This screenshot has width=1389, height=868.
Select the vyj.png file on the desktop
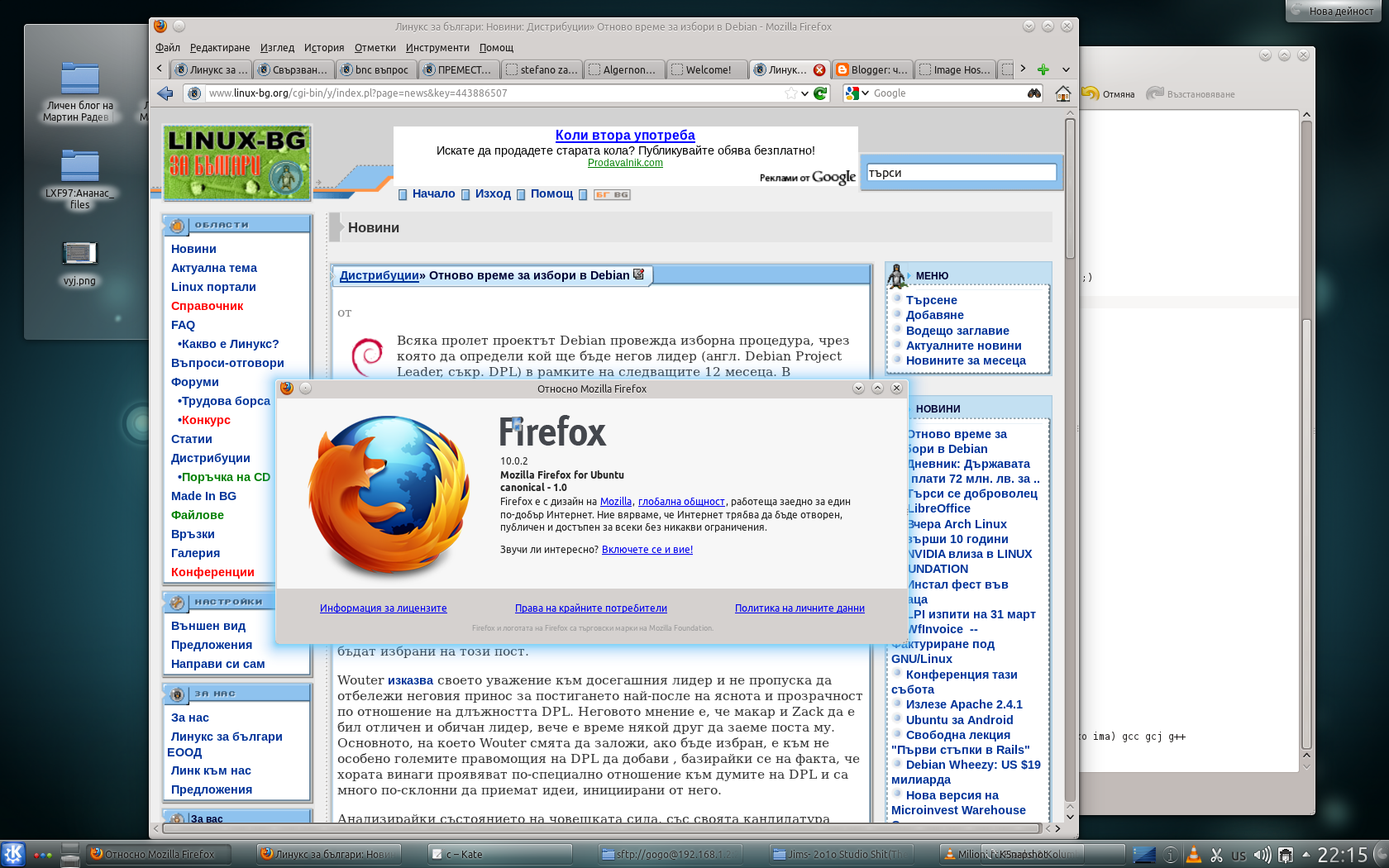[79, 263]
